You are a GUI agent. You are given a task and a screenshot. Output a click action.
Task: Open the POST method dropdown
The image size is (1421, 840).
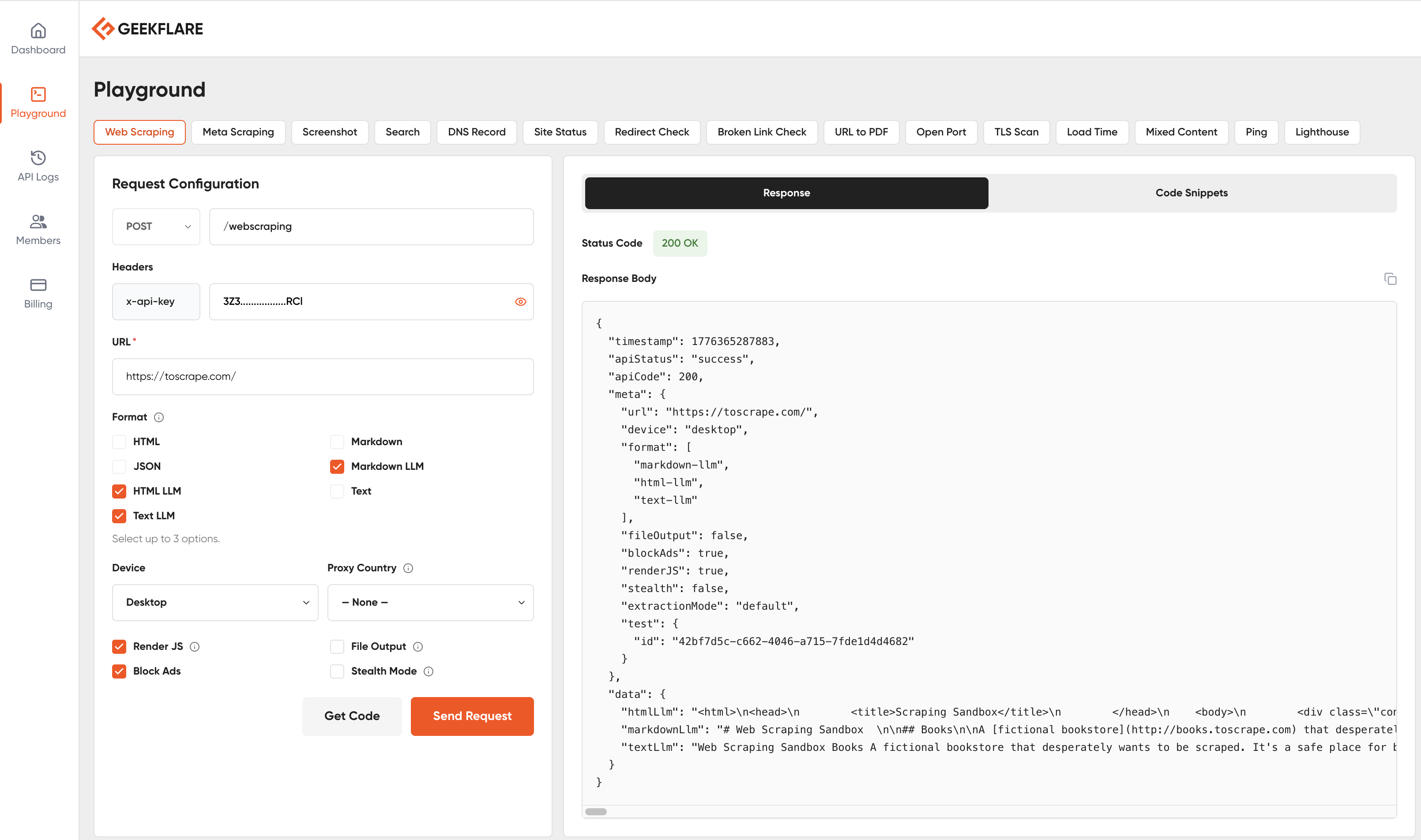click(x=156, y=226)
